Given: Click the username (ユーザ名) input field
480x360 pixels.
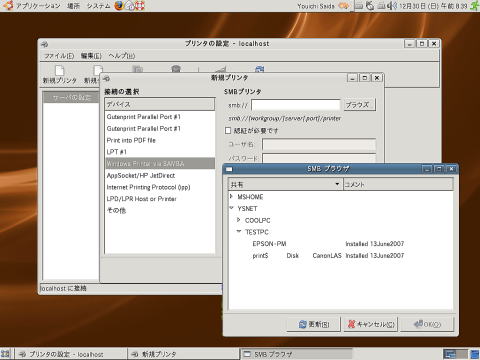Looking at the screenshot, I should click(319, 145).
